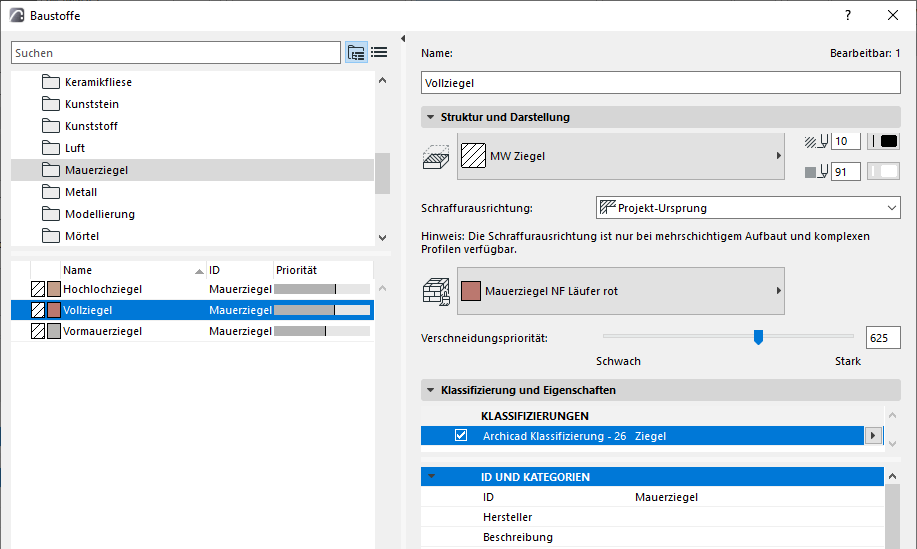Open the Kunststein folder
Viewport: 917px width, 549px height.
click(92, 104)
